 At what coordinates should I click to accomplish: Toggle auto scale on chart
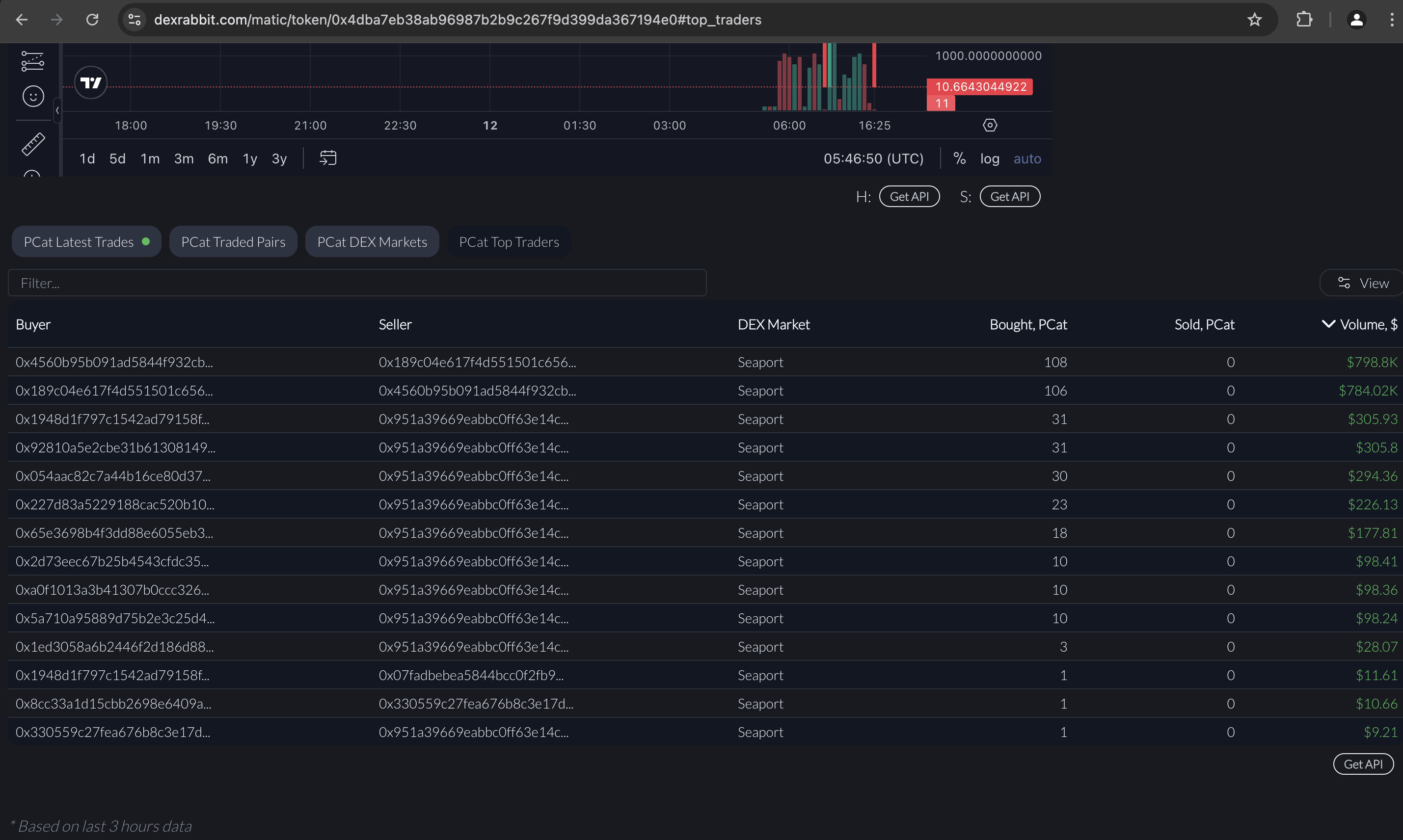click(x=1027, y=158)
